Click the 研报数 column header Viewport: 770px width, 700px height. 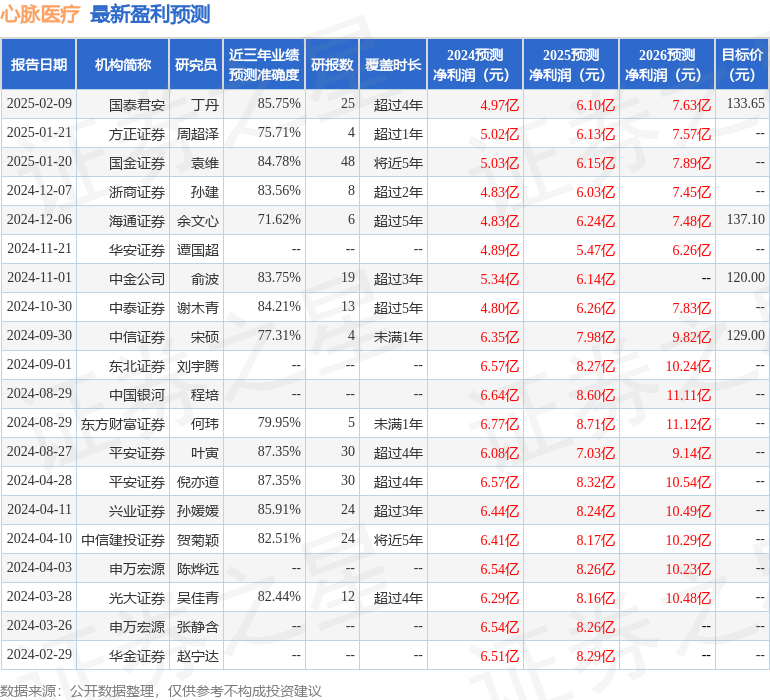pos(332,64)
